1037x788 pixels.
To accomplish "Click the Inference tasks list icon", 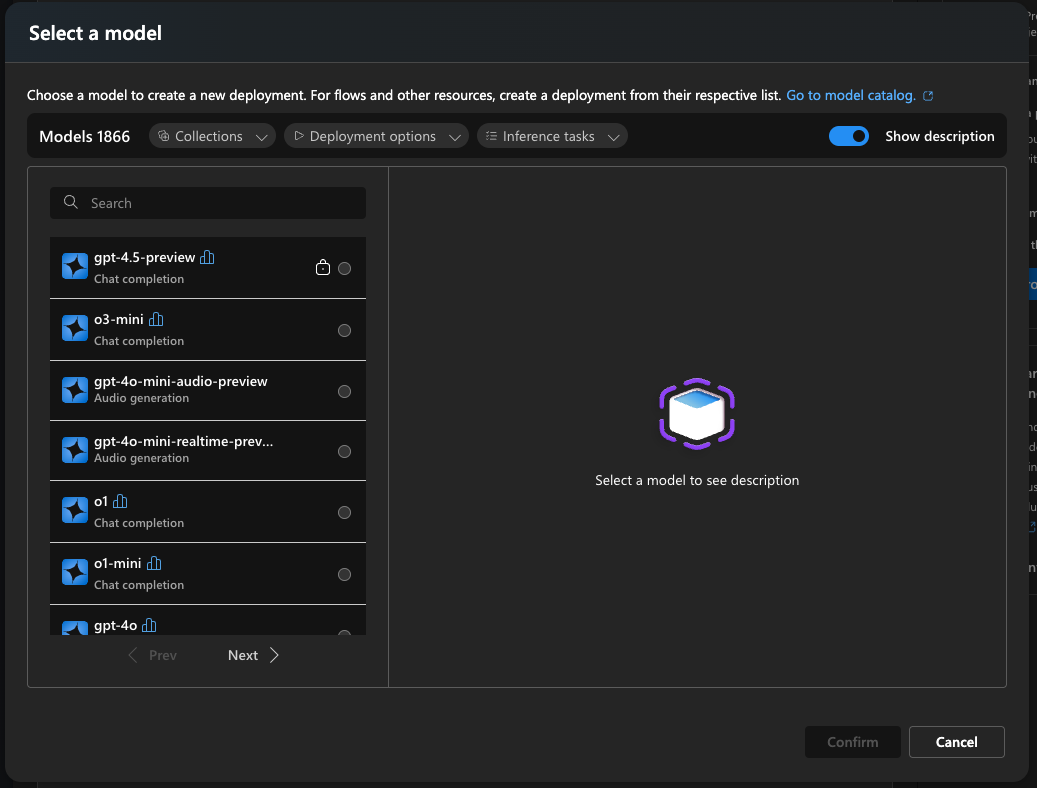I will pos(491,136).
